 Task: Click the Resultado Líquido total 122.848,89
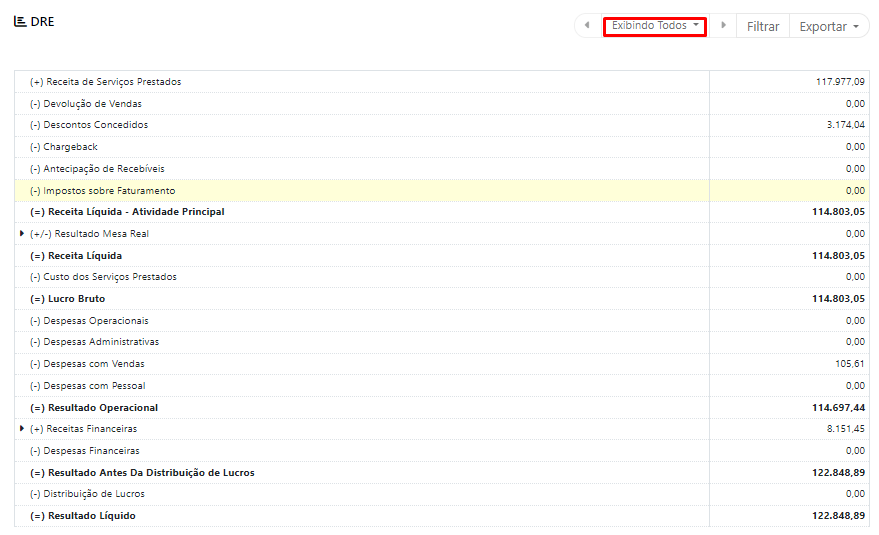(839, 516)
